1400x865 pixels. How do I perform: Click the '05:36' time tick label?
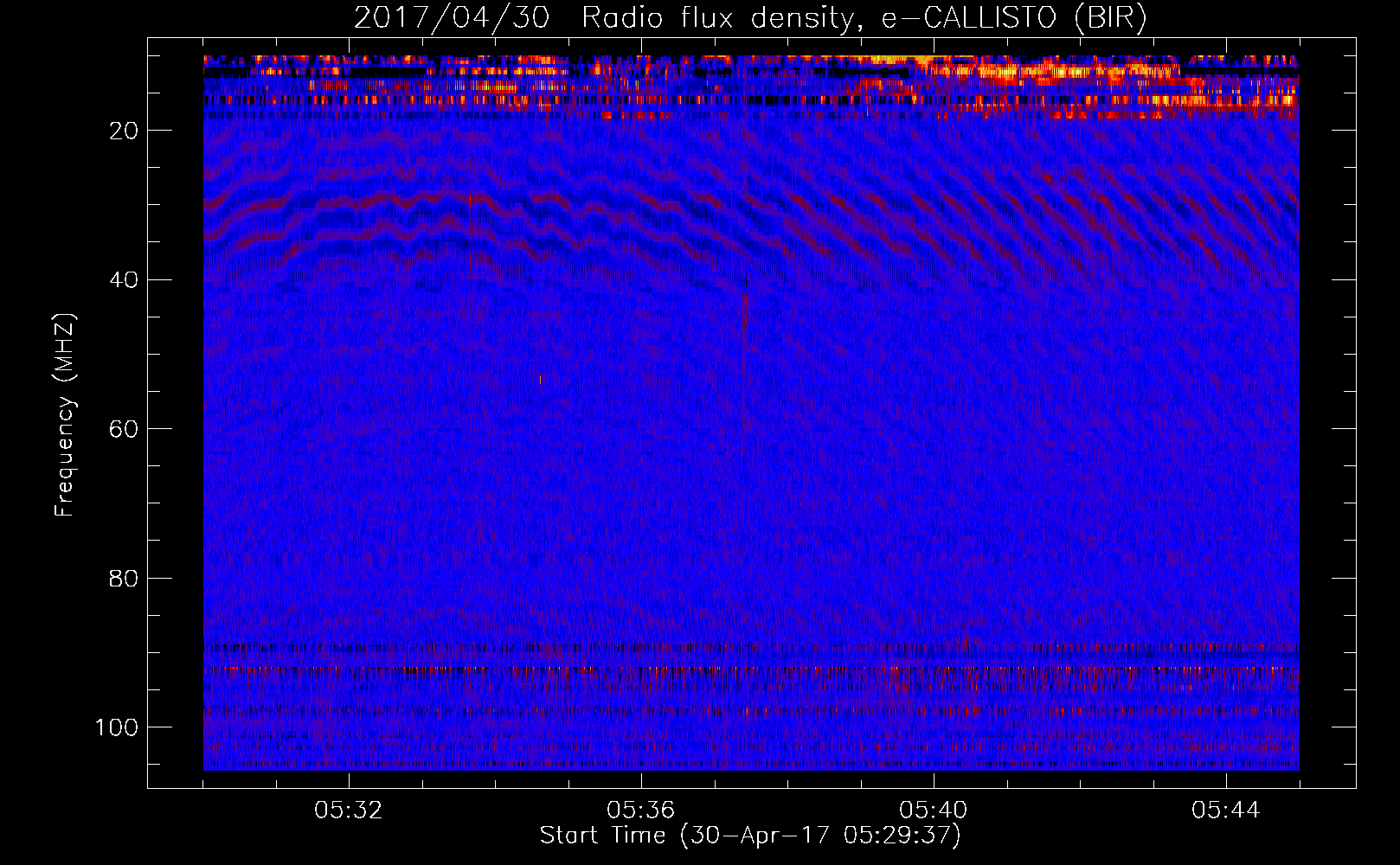[x=641, y=811]
